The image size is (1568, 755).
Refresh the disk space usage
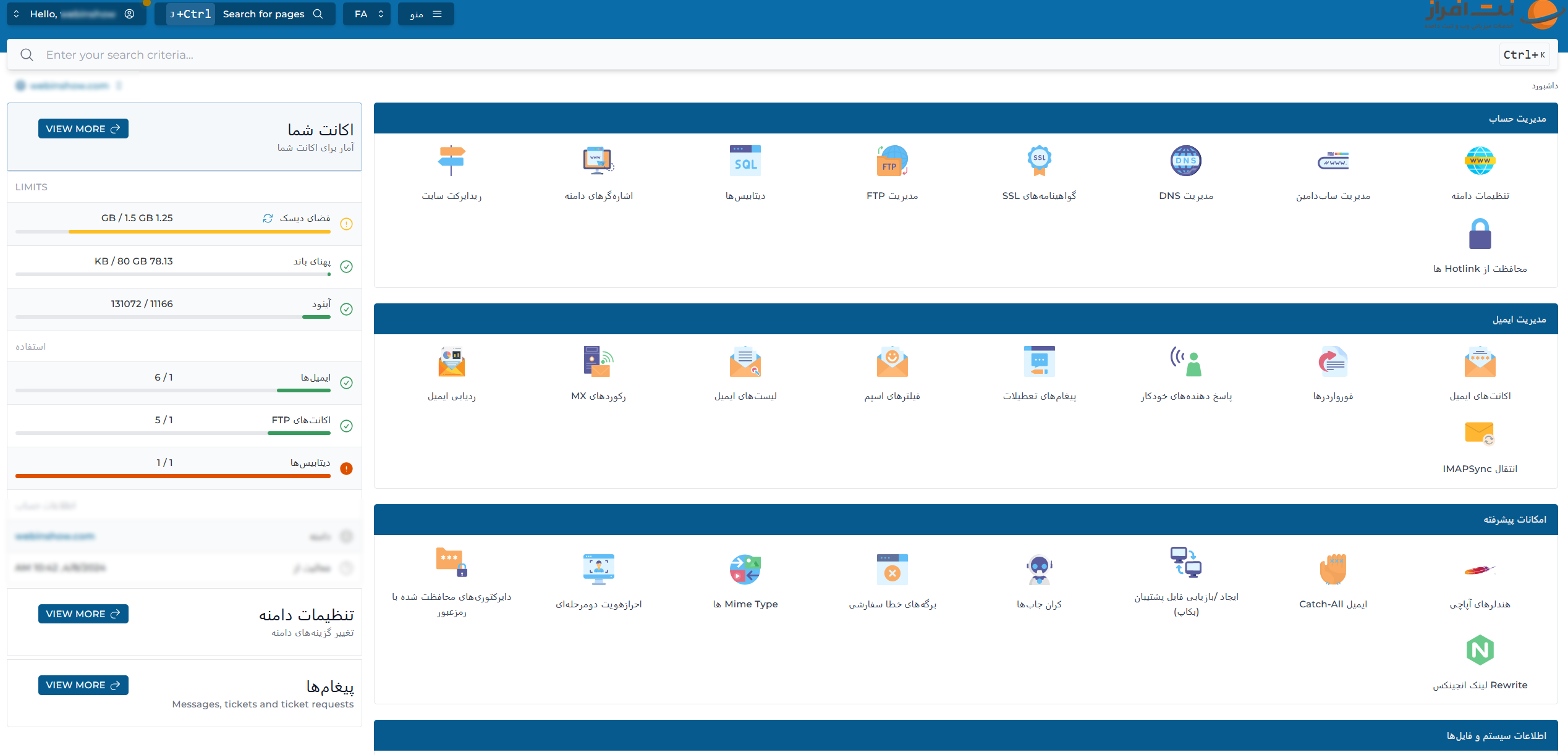click(x=268, y=218)
